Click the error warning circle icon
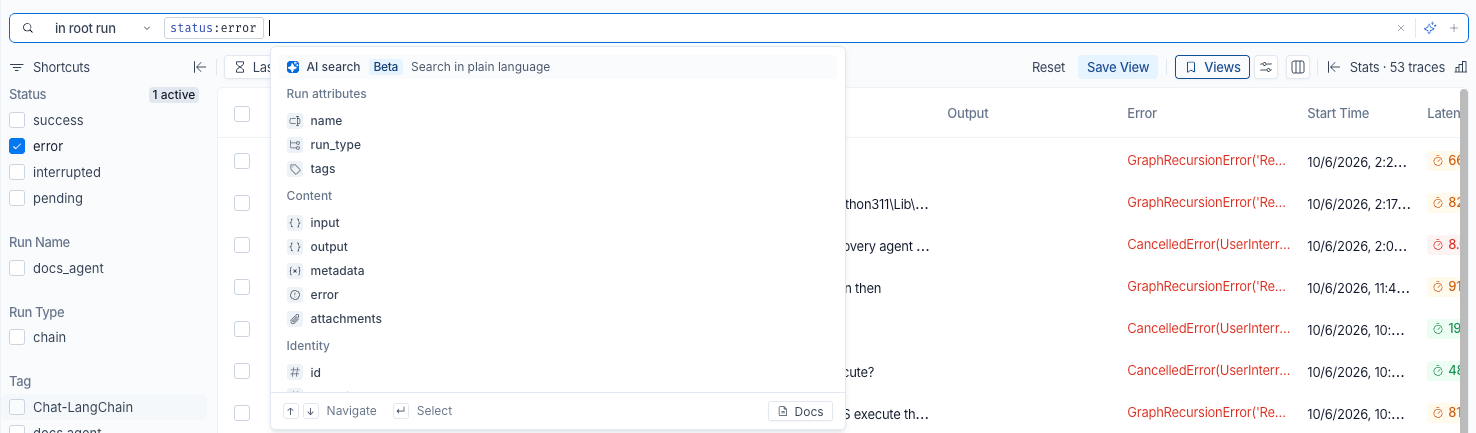This screenshot has width=1476, height=433. click(294, 295)
